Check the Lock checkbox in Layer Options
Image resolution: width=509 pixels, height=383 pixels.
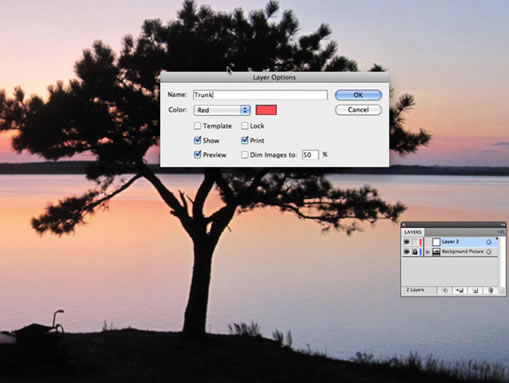(x=245, y=126)
